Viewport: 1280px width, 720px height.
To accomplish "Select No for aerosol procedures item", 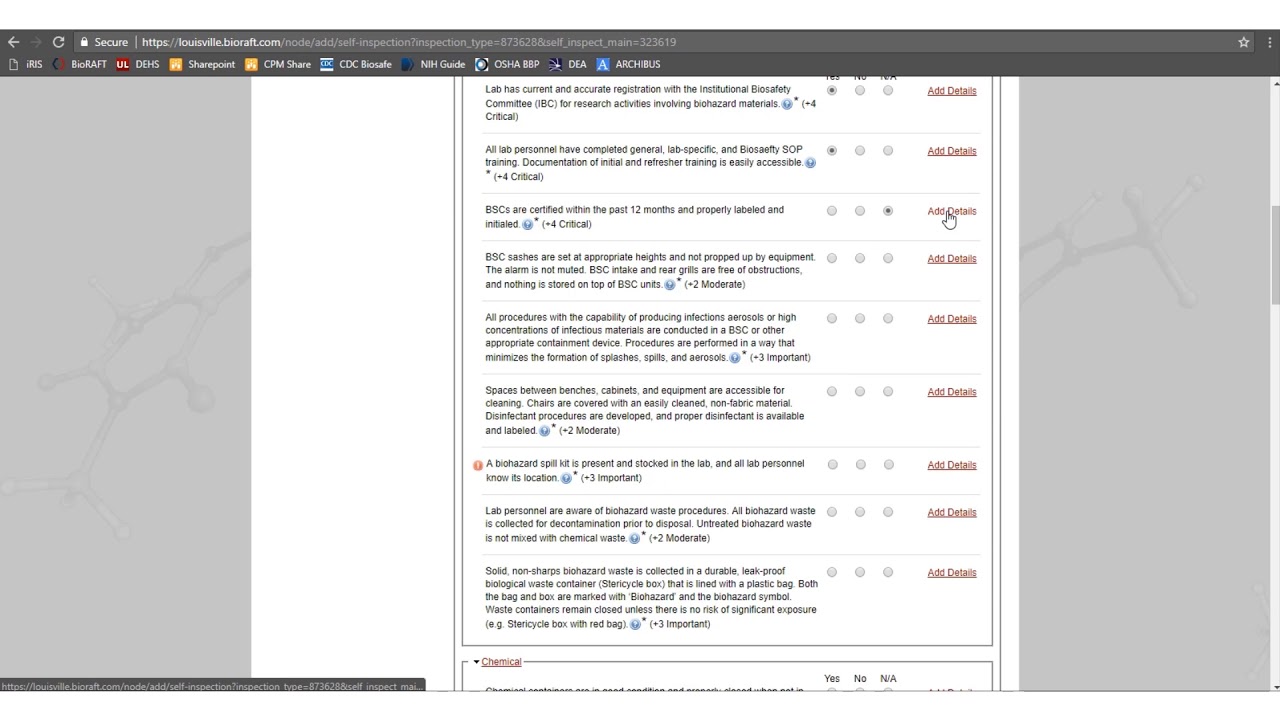I will (860, 319).
